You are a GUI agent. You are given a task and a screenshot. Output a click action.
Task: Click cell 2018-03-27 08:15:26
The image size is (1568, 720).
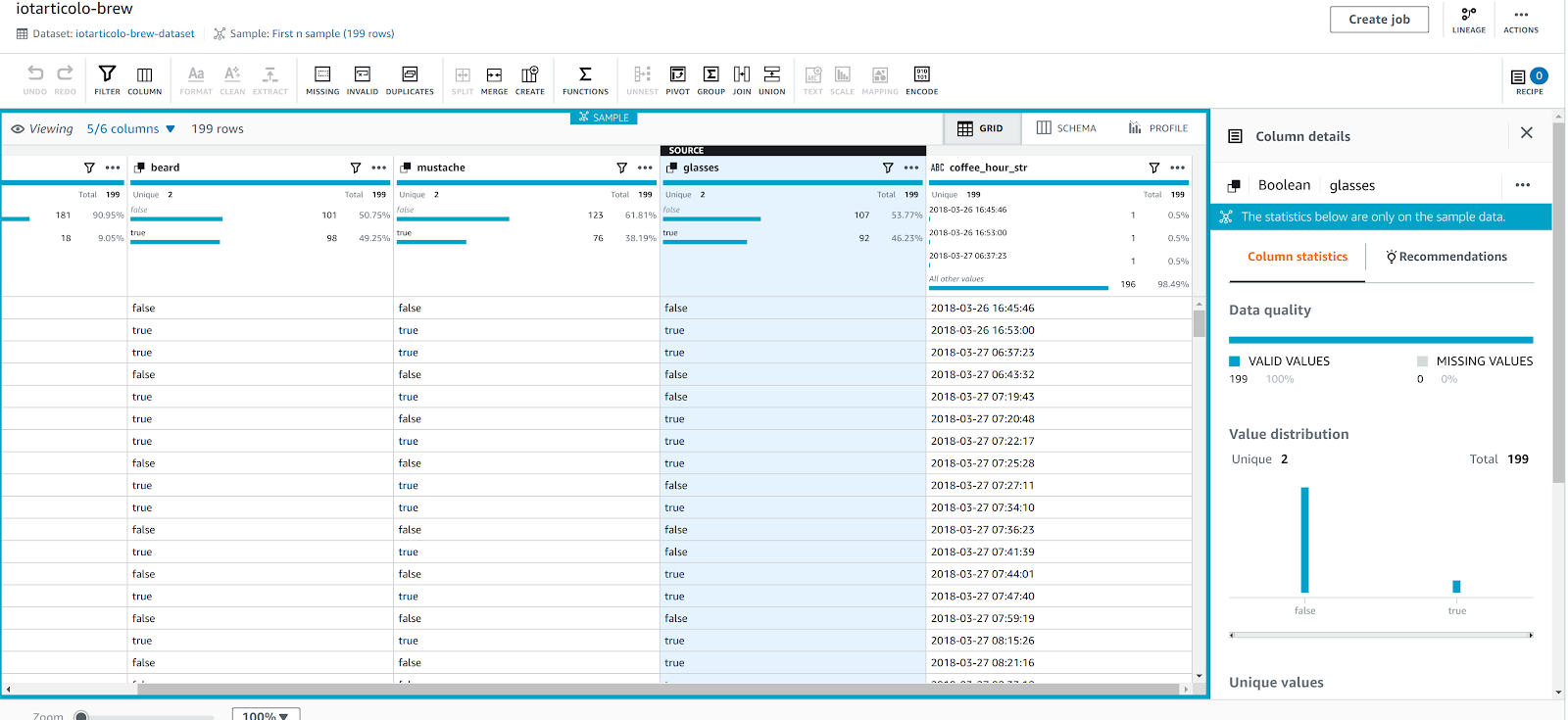1058,641
